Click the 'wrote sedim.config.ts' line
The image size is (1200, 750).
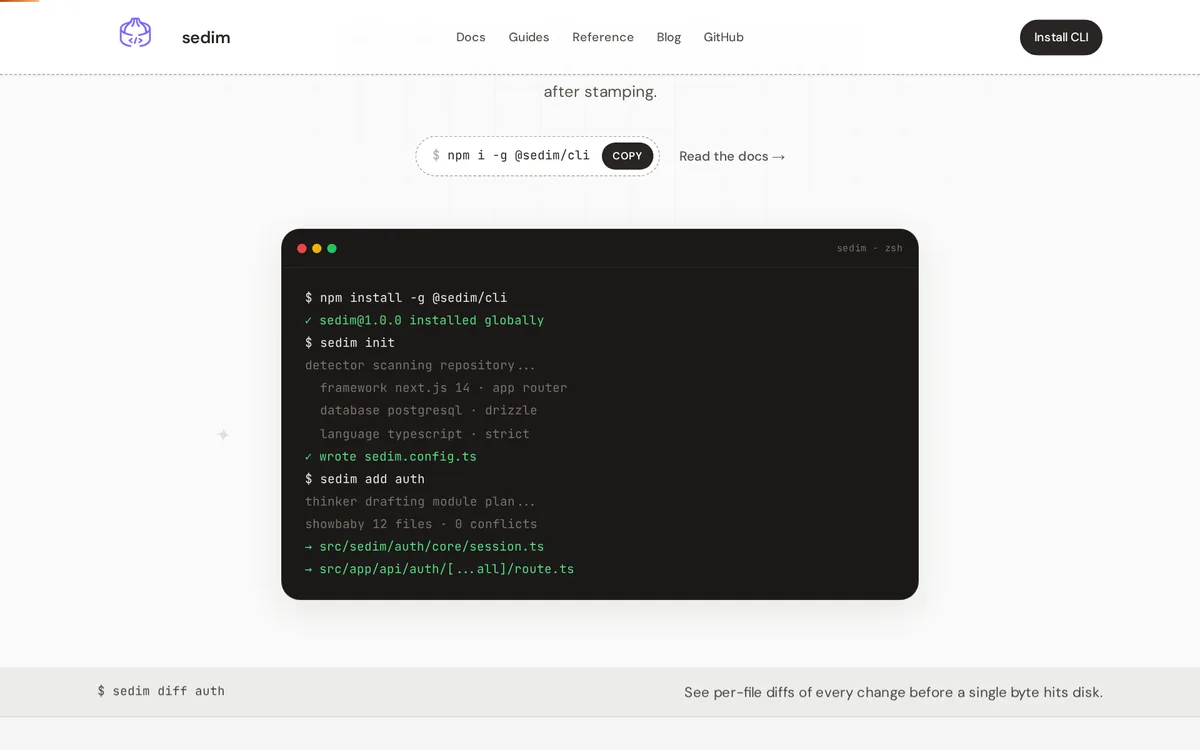tap(391, 456)
